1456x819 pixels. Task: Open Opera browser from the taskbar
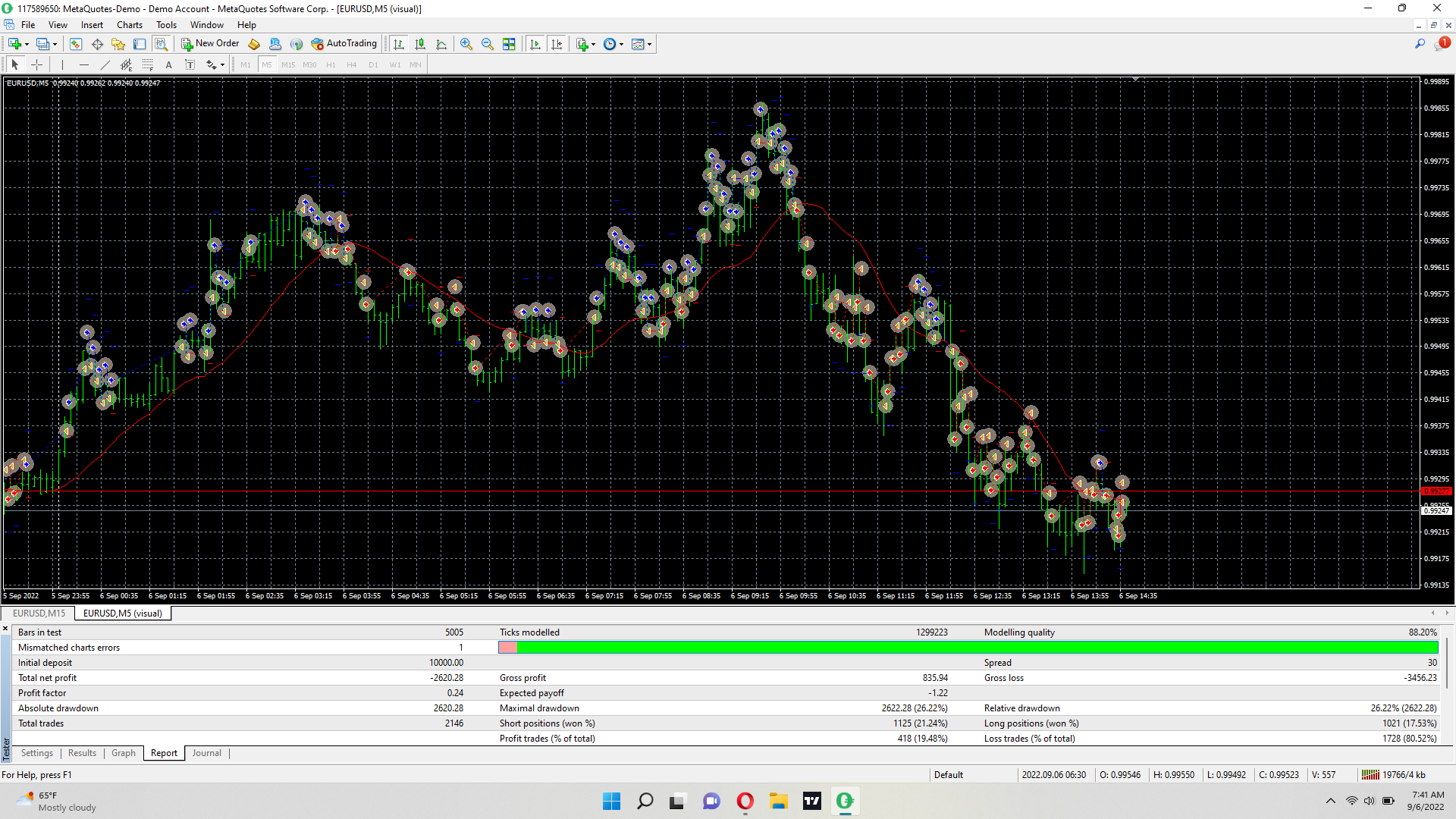745,801
